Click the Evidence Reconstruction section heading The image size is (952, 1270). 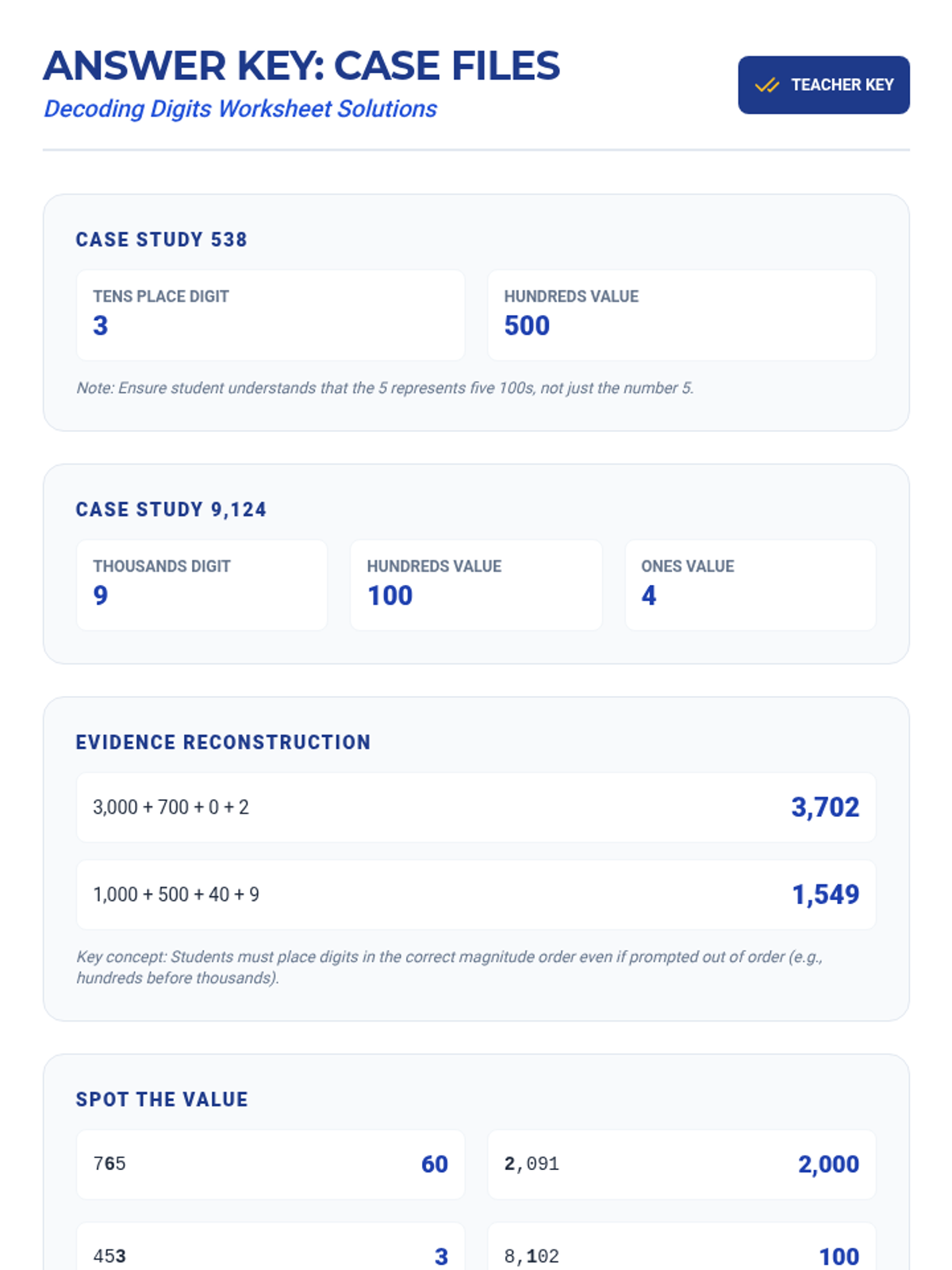(223, 742)
